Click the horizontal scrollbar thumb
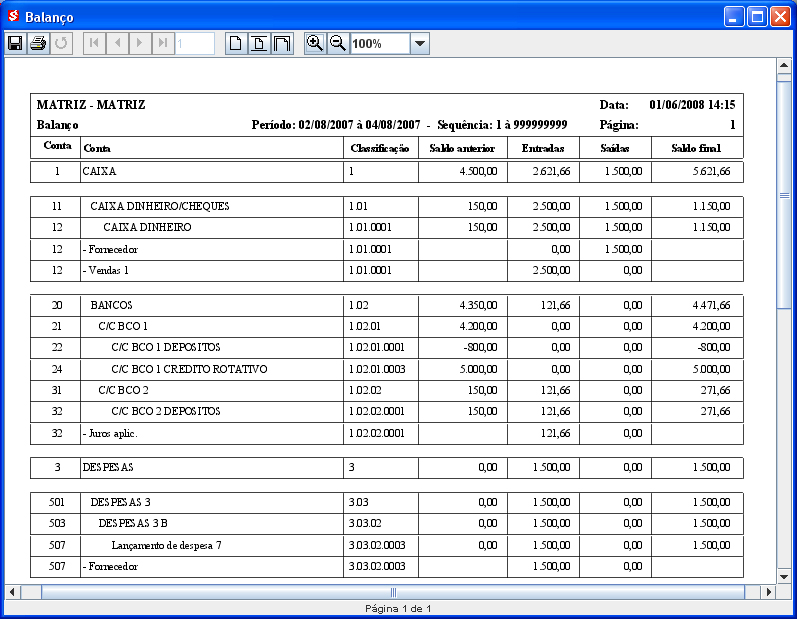Viewport: 797px width, 619px height. pyautogui.click(x=393, y=592)
